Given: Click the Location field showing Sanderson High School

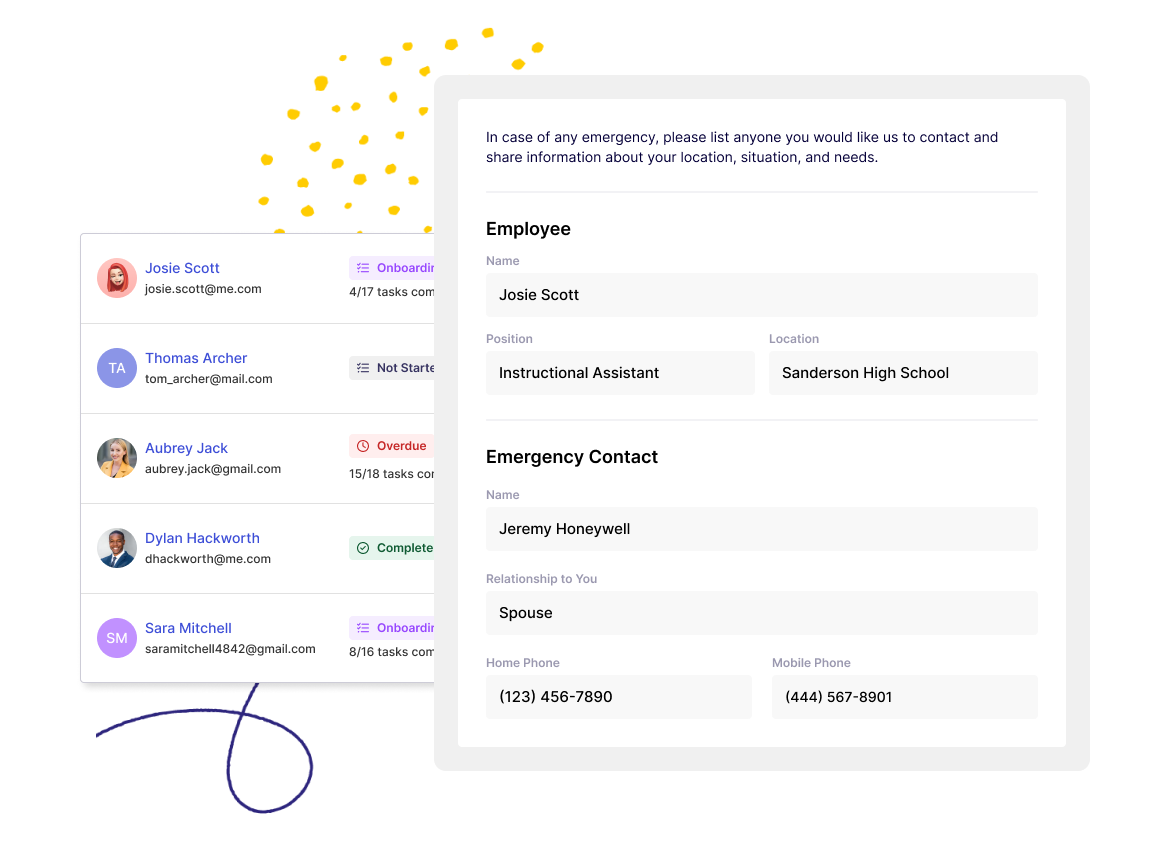Looking at the screenshot, I should 902,373.
